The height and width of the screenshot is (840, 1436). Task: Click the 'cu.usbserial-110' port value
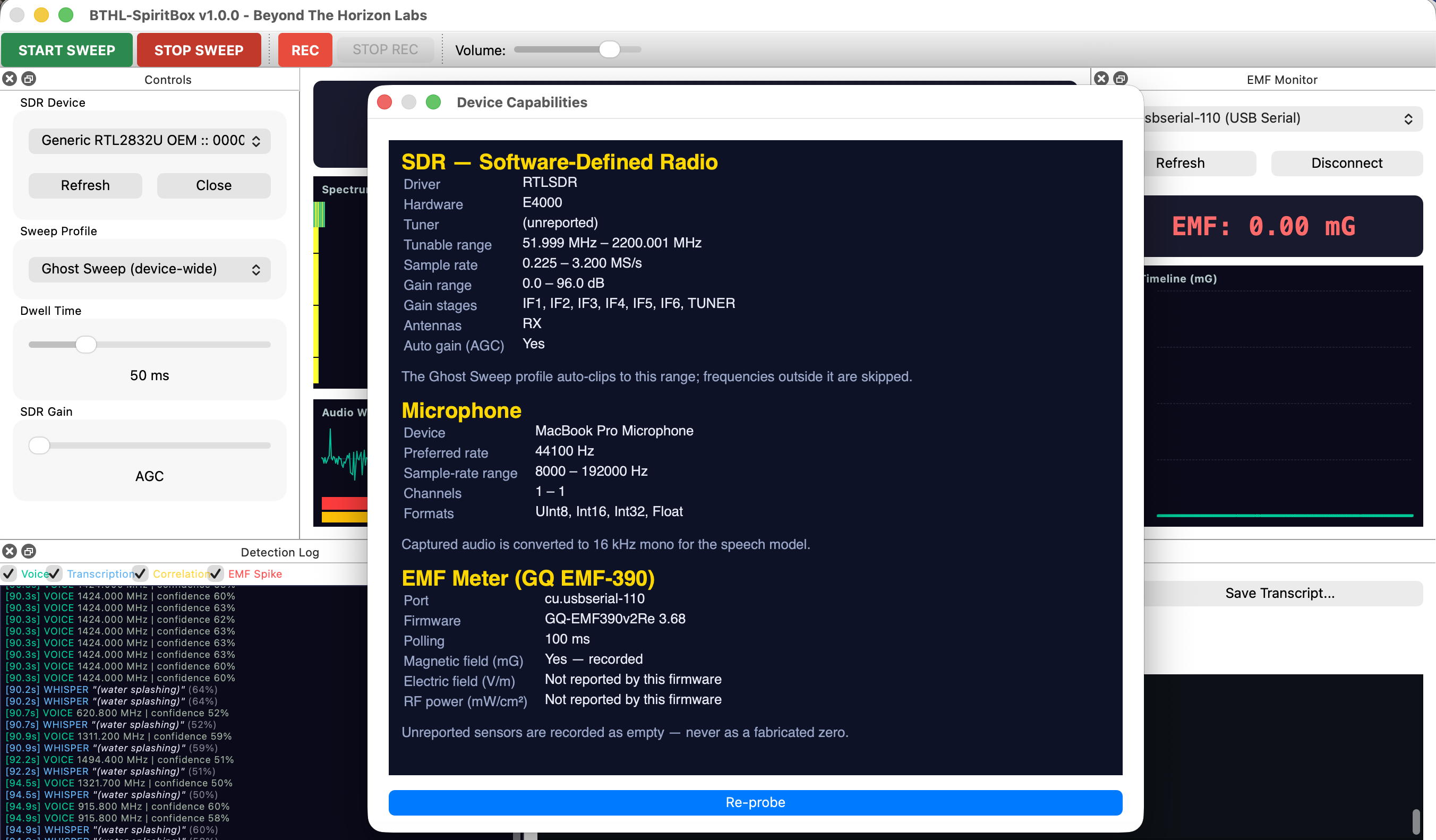(x=594, y=598)
